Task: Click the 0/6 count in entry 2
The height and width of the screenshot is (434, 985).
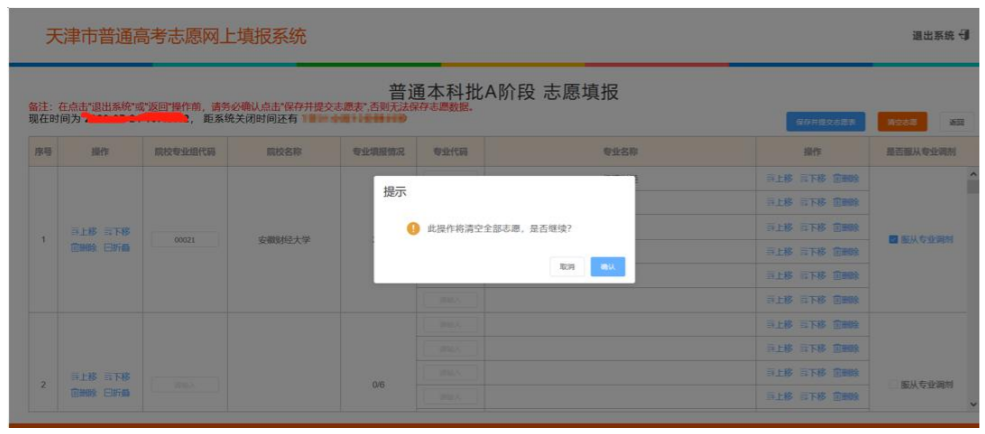Action: tap(378, 385)
